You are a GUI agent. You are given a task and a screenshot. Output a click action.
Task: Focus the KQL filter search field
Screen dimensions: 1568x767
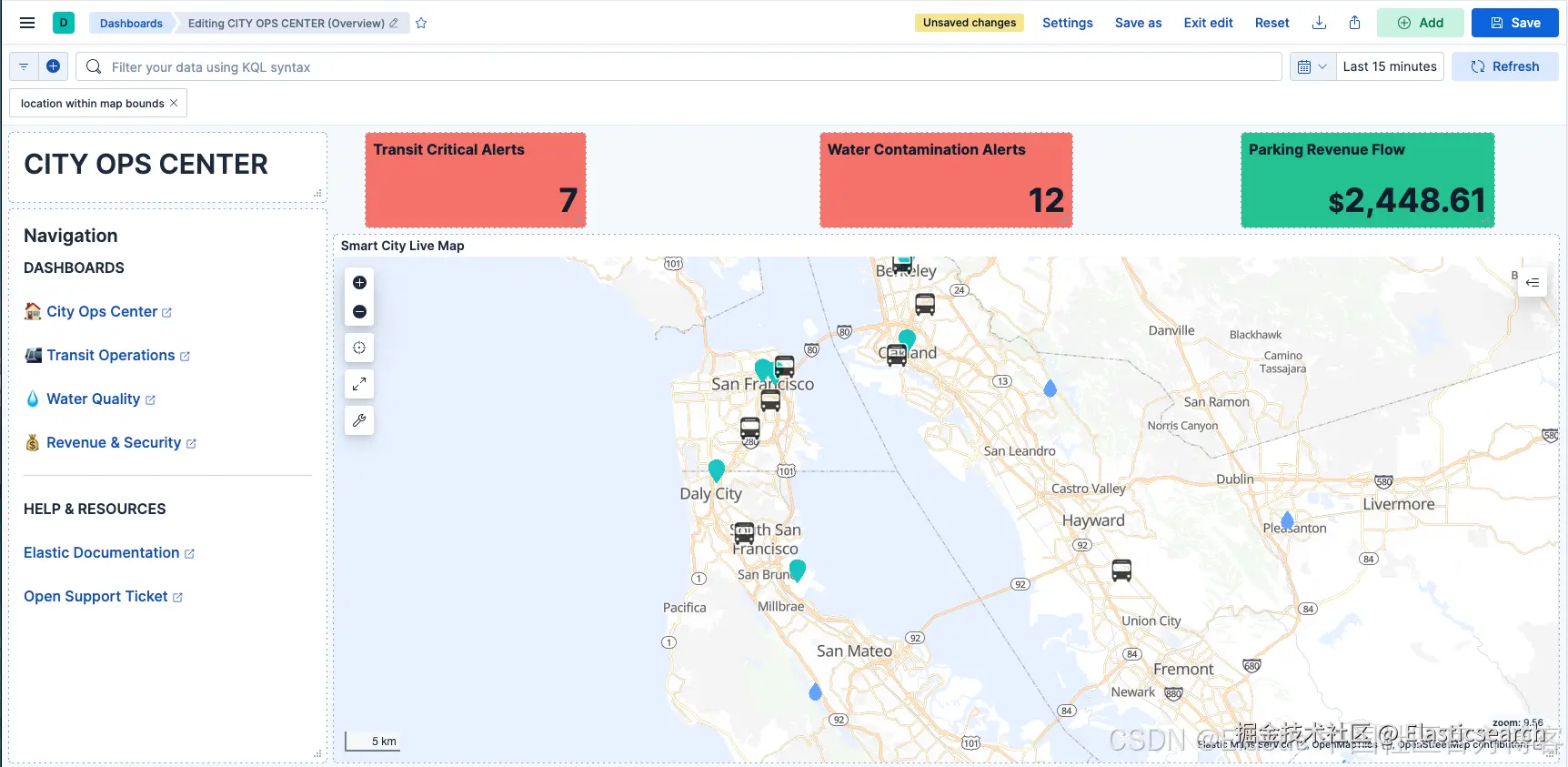coord(679,66)
